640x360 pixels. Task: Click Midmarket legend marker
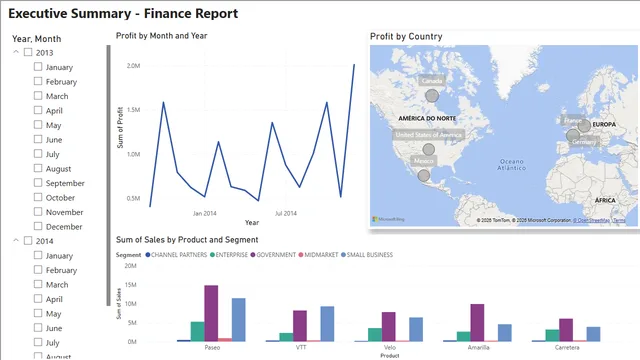pyautogui.click(x=301, y=255)
